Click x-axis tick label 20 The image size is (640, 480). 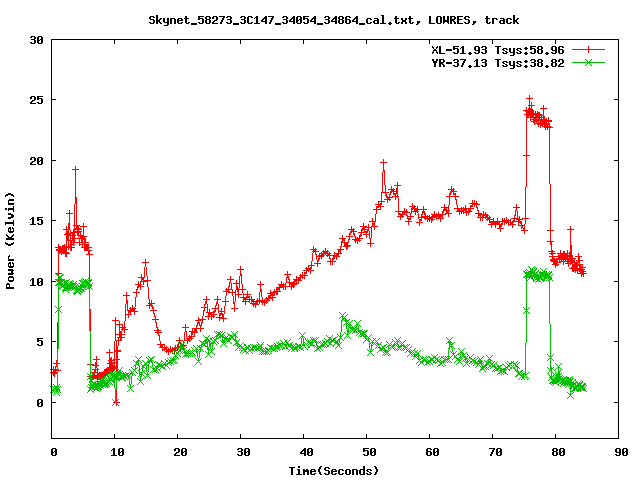[180, 452]
